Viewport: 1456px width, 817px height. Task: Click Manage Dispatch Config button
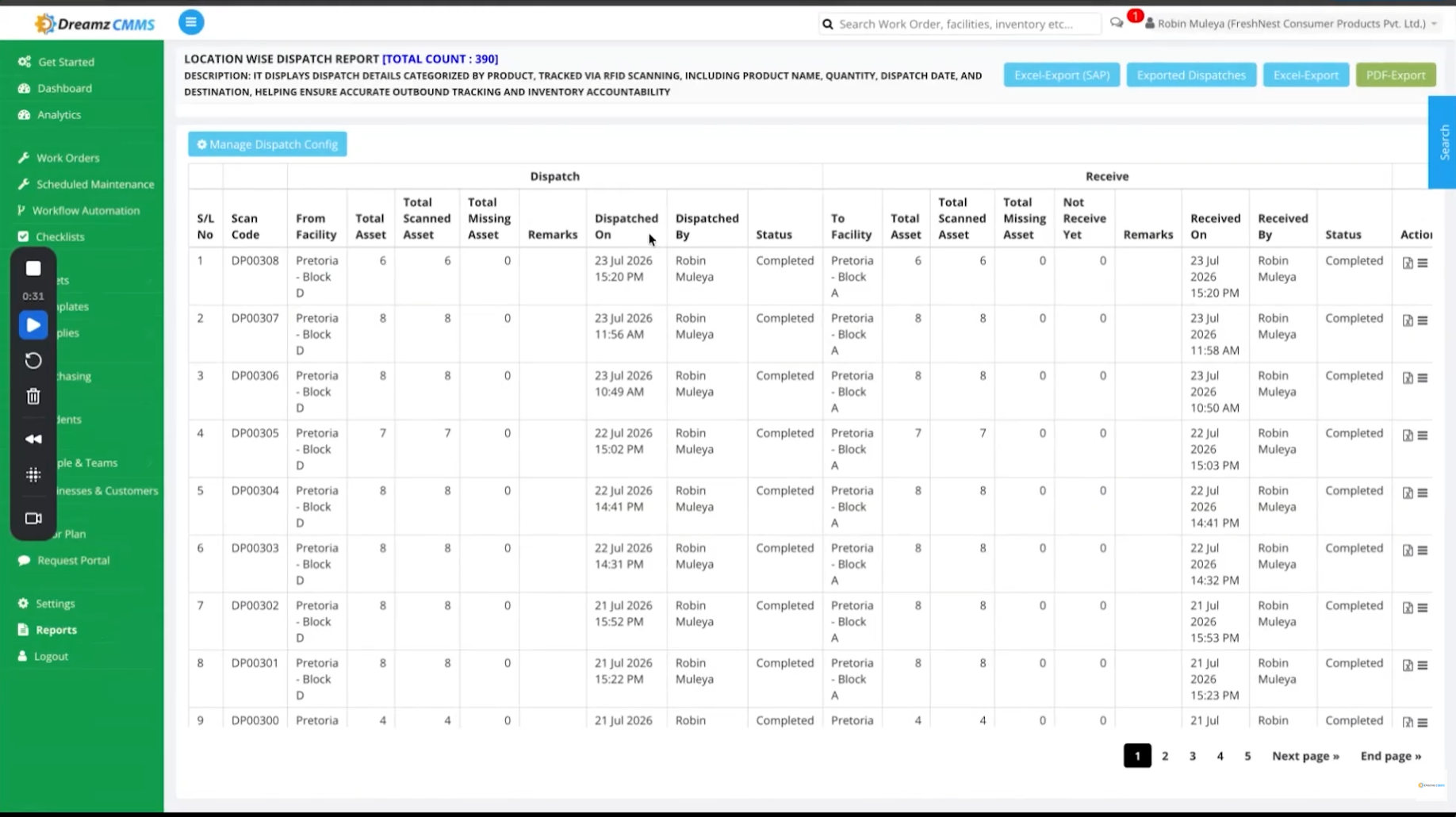(267, 144)
